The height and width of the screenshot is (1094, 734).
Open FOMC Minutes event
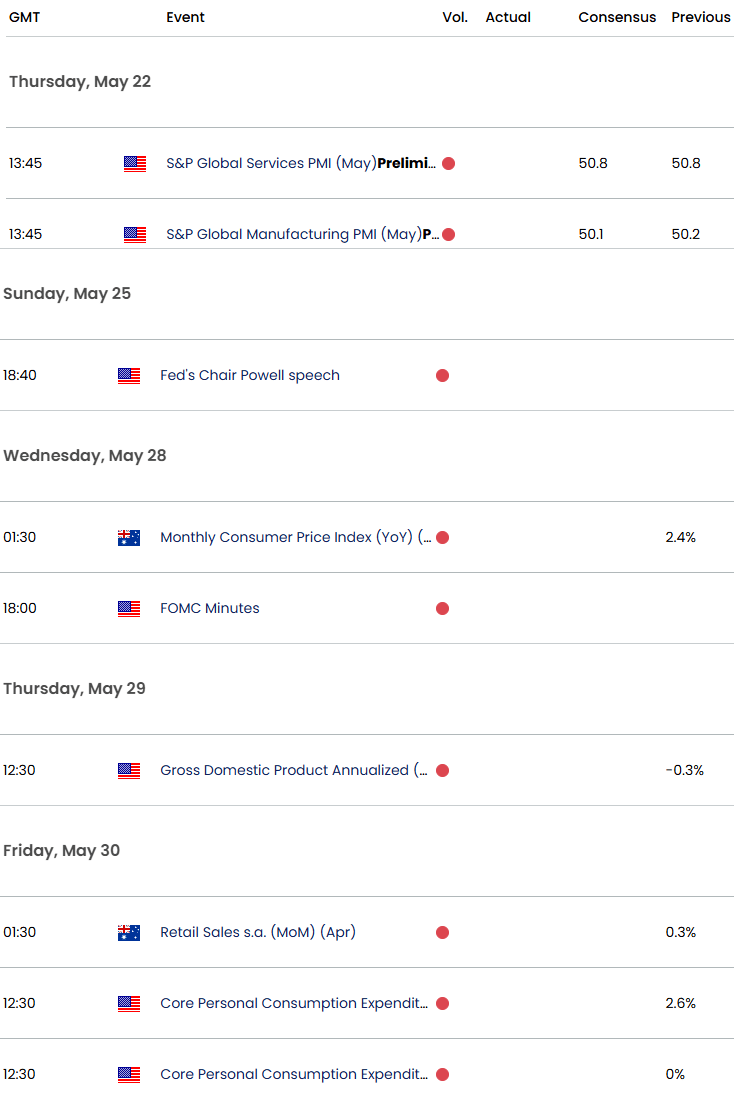coord(210,608)
